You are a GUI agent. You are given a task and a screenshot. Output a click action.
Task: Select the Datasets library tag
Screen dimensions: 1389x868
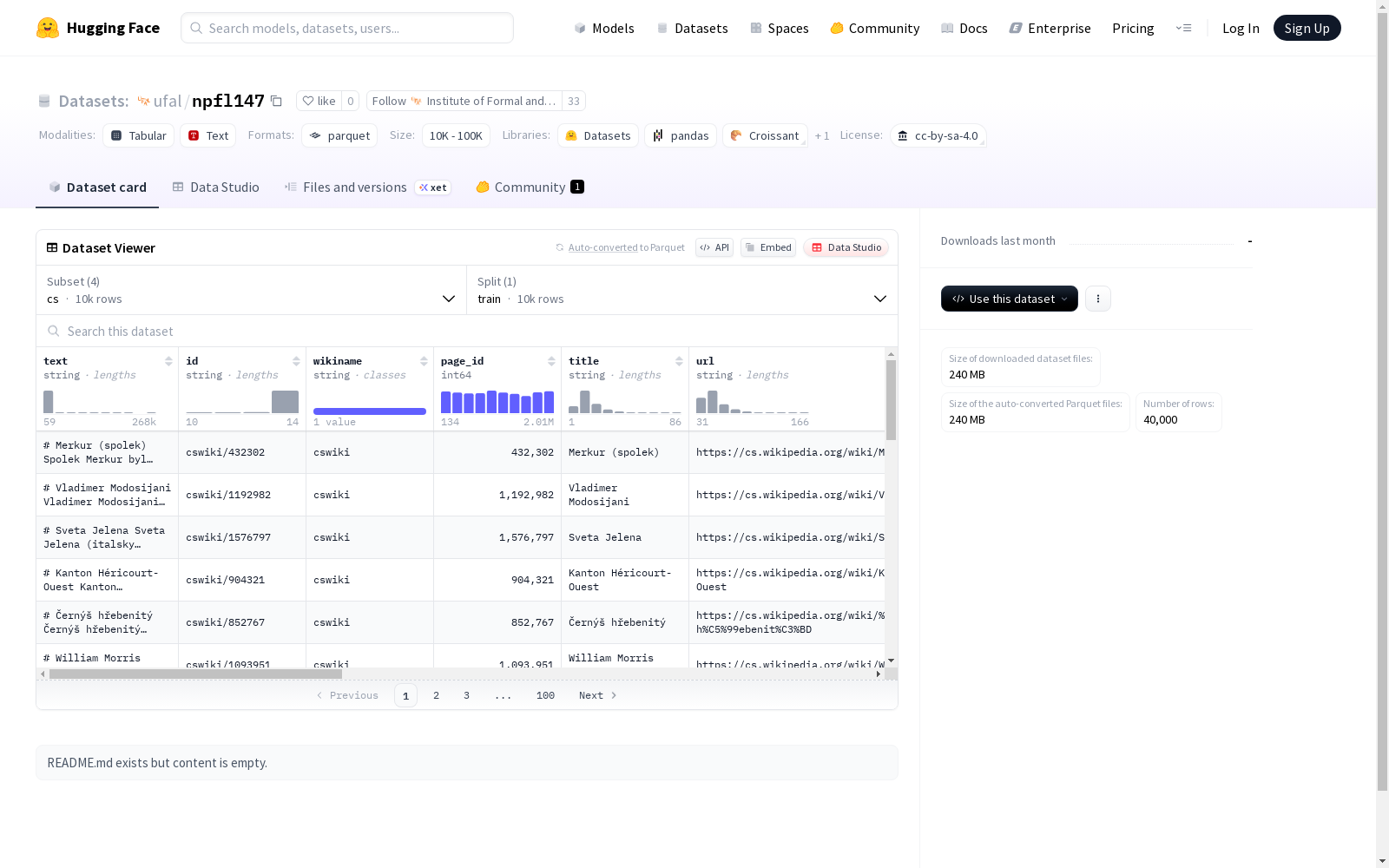coord(598,135)
